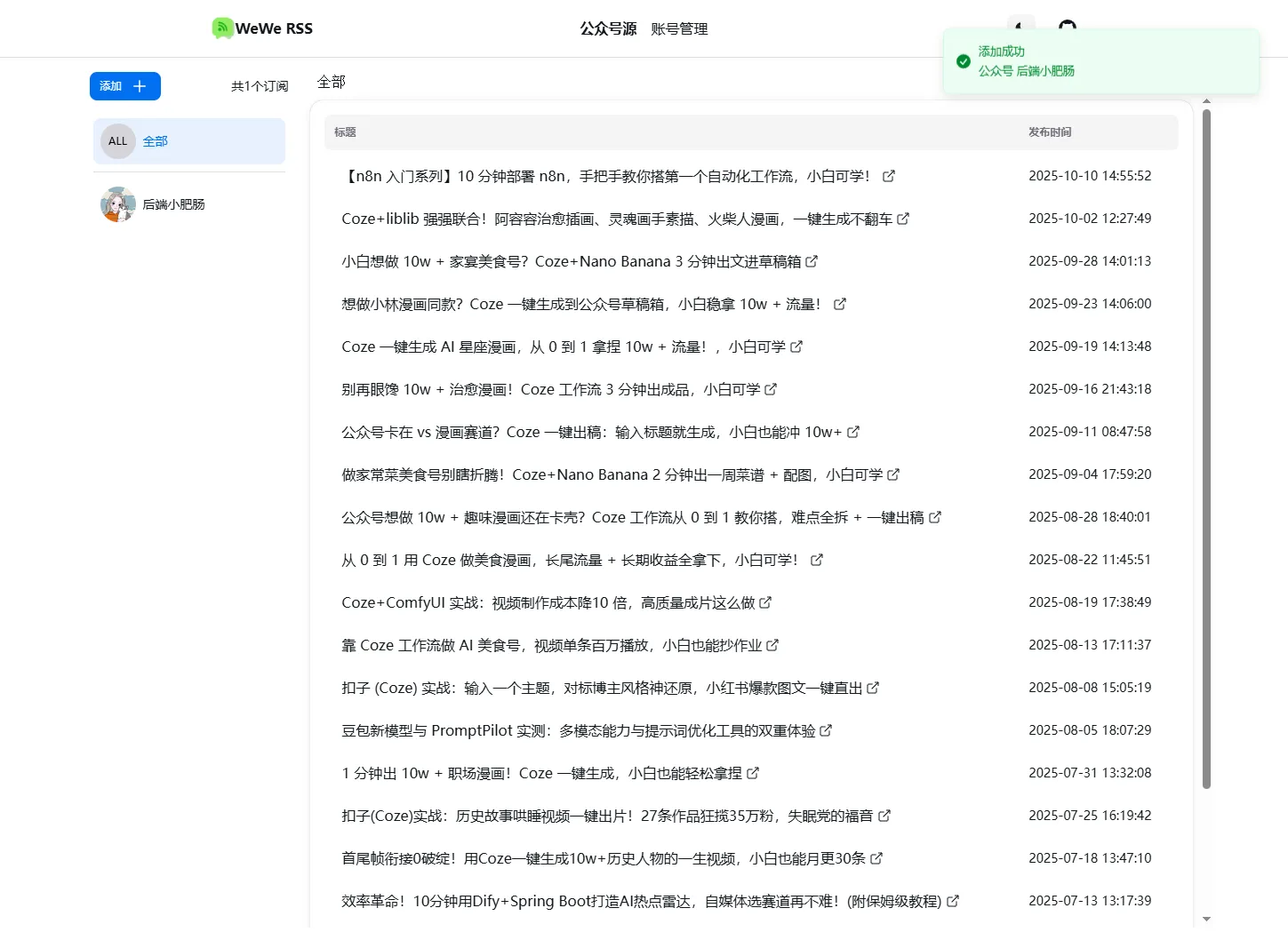
Task: Click the 共1个订阅 subscription count text
Action: [x=260, y=86]
